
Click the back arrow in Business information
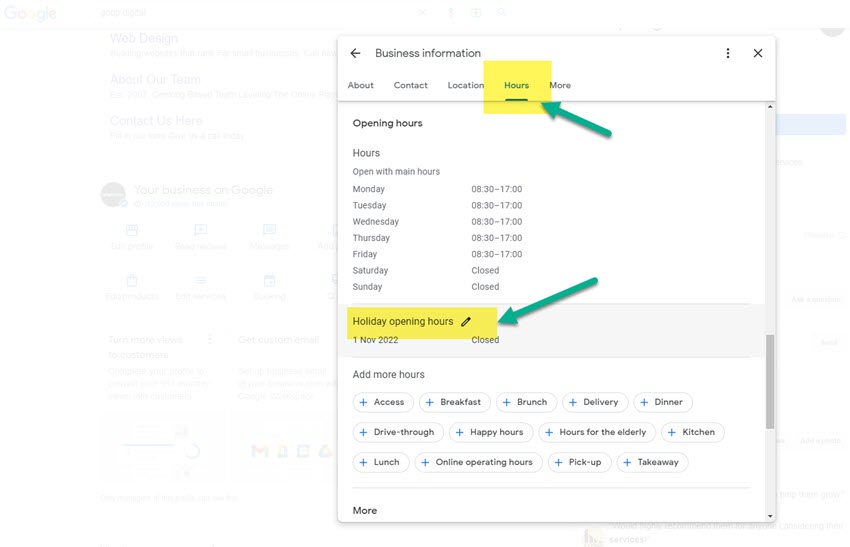pyautogui.click(x=355, y=54)
